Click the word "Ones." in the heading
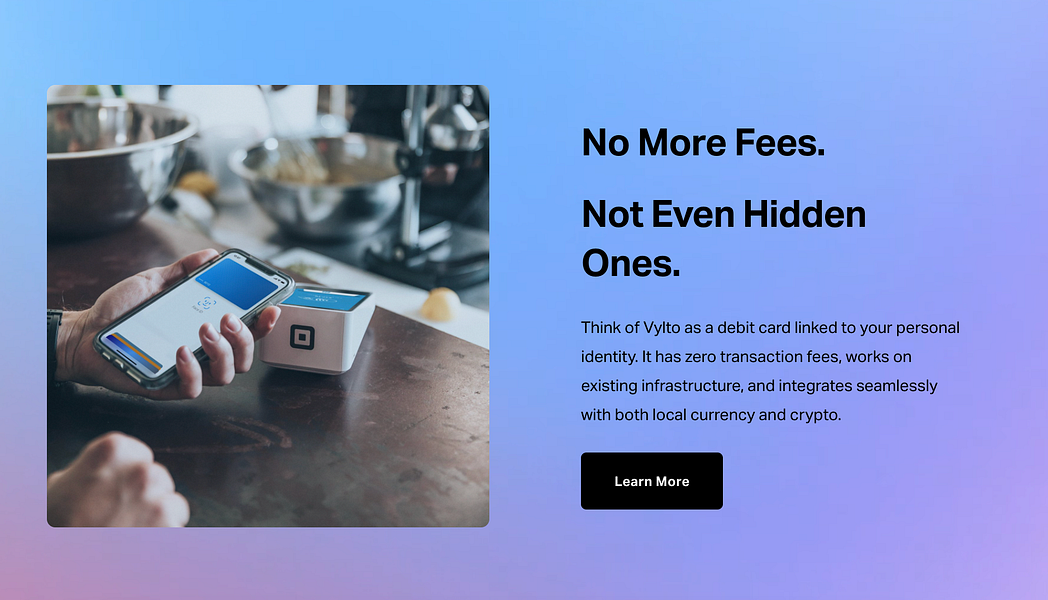The image size is (1048, 600). [631, 263]
